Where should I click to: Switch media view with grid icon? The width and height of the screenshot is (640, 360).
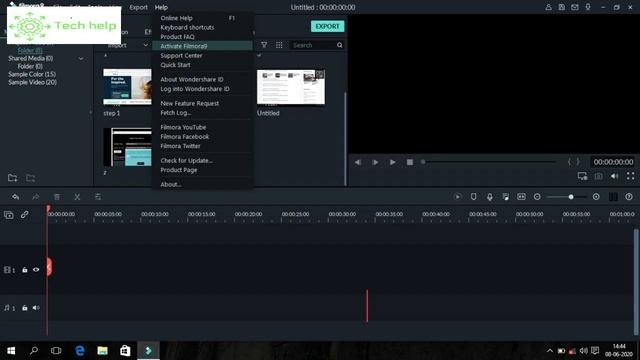[279, 45]
